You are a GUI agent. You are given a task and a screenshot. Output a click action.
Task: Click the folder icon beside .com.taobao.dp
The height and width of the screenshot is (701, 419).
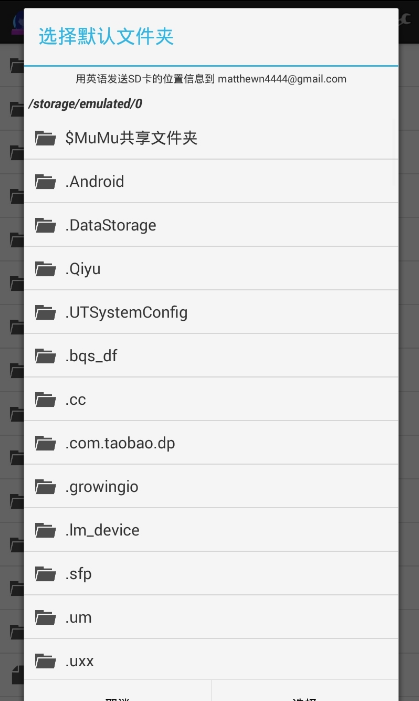point(45,443)
